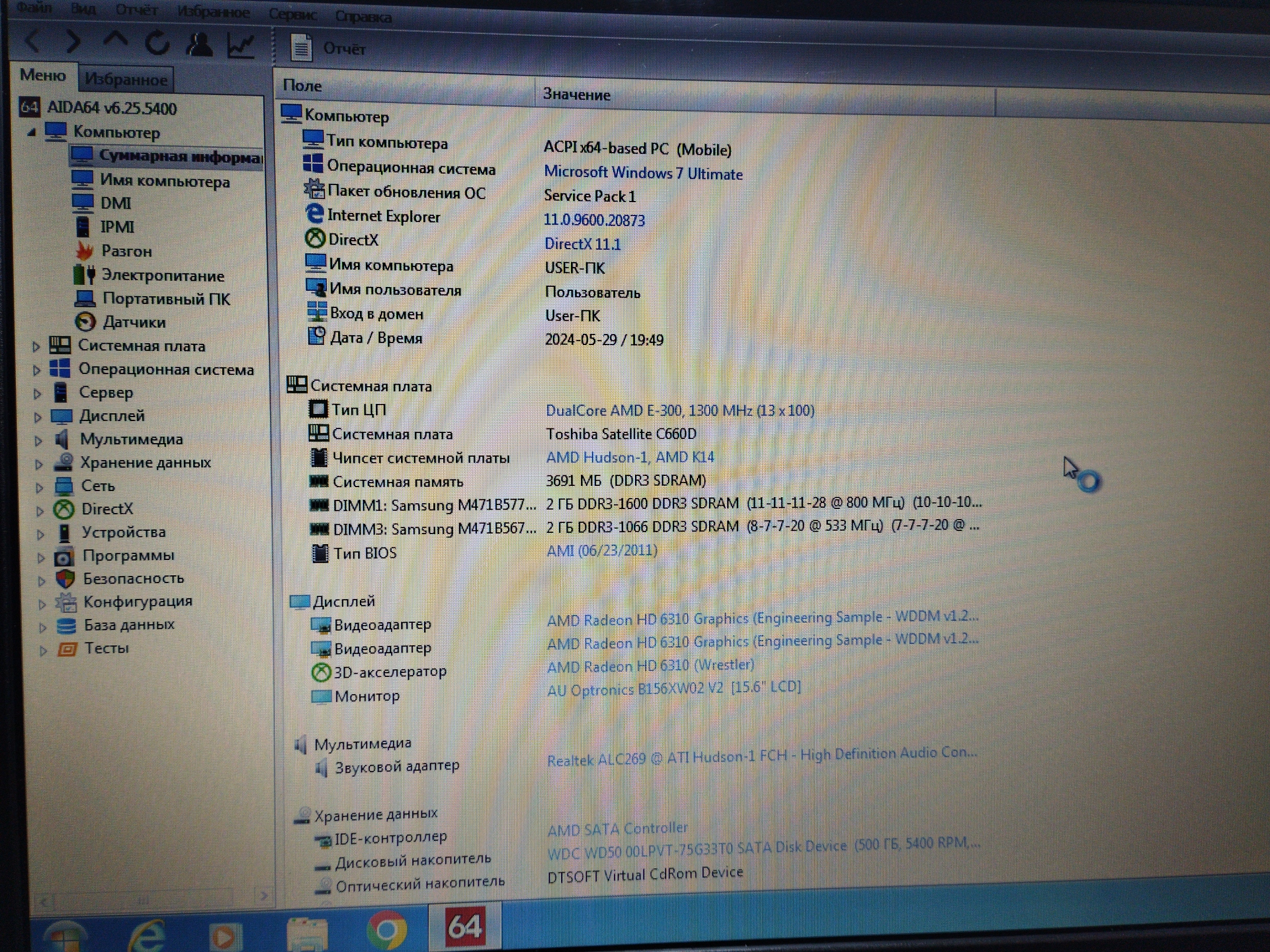Screen dimensions: 1270x952
Task: Click the Forward navigation arrow
Action: pos(73,42)
